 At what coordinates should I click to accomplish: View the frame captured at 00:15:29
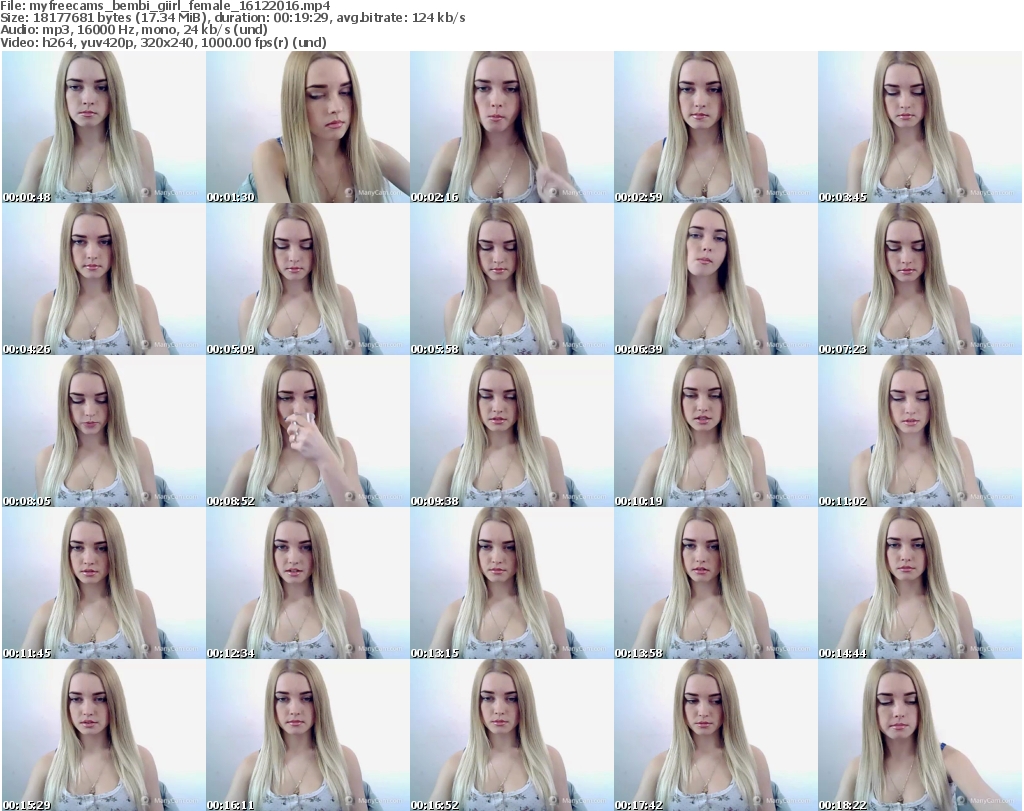[104, 735]
